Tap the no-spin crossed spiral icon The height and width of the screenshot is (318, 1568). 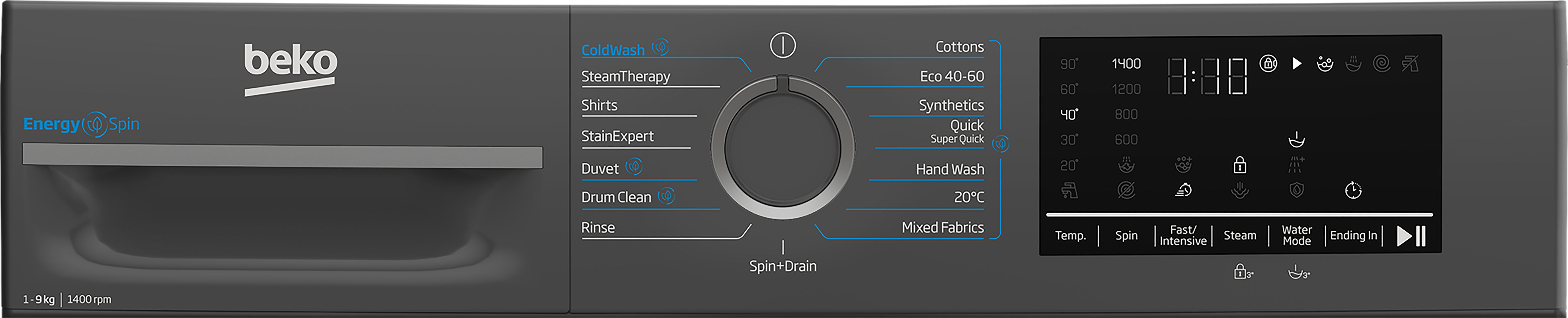tap(1126, 190)
